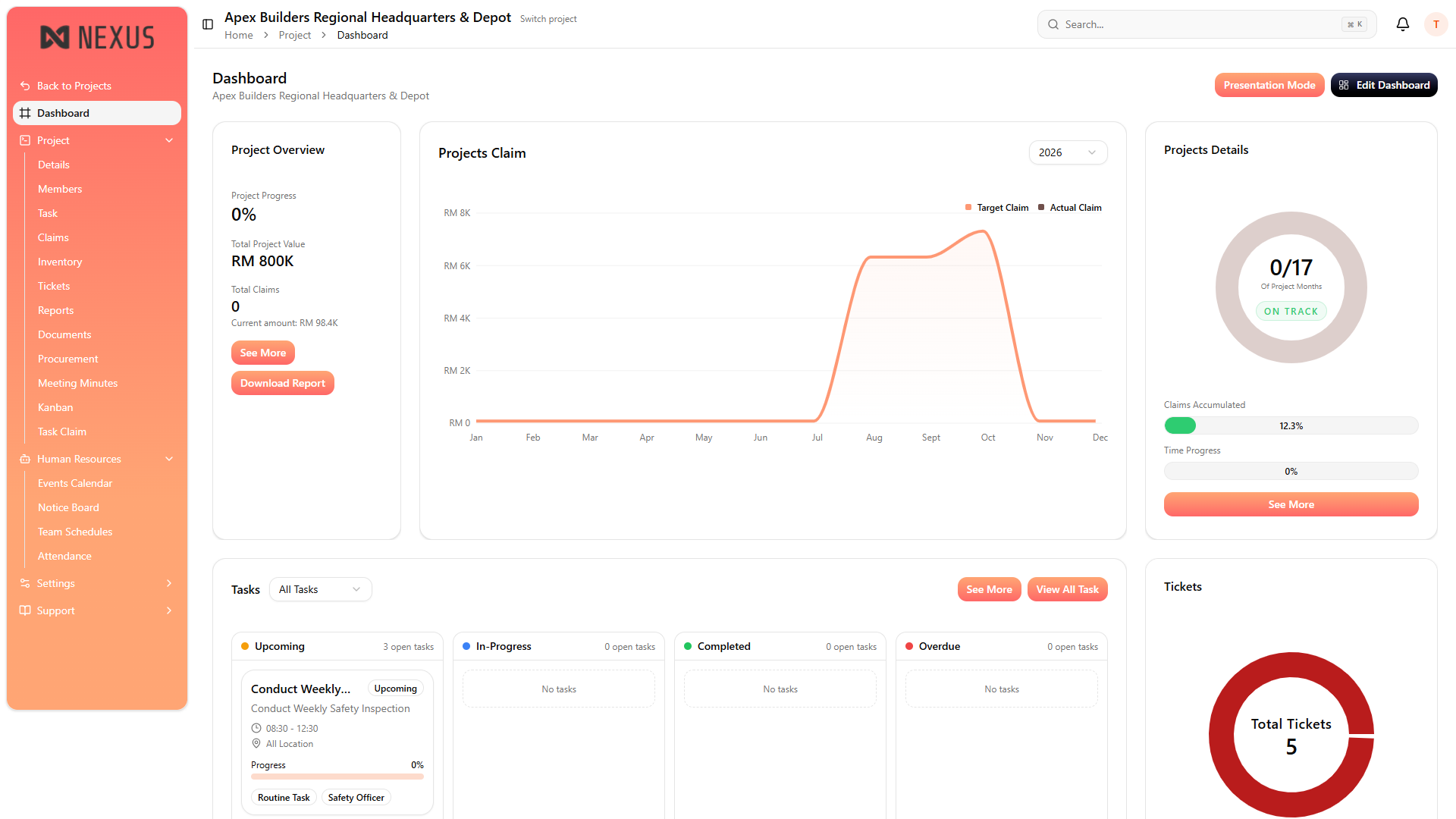Click the Dashboard grid icon in sidebar
The image size is (1456, 819).
click(x=25, y=113)
